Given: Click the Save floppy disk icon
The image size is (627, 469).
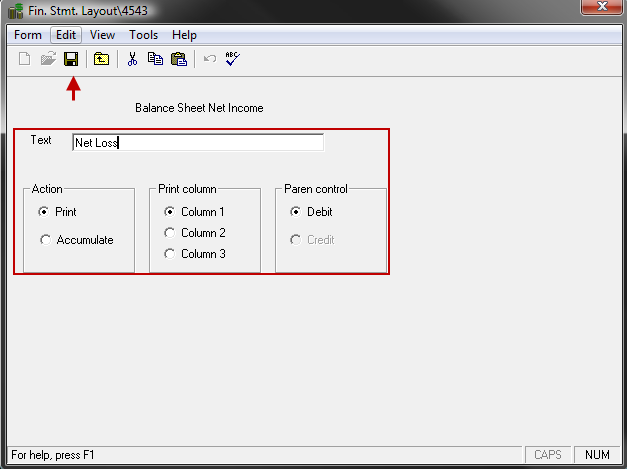Looking at the screenshot, I should click(71, 59).
